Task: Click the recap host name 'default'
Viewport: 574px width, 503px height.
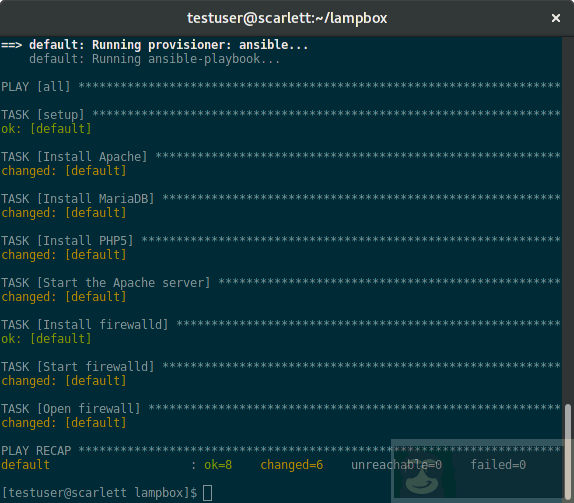Action: 25,465
